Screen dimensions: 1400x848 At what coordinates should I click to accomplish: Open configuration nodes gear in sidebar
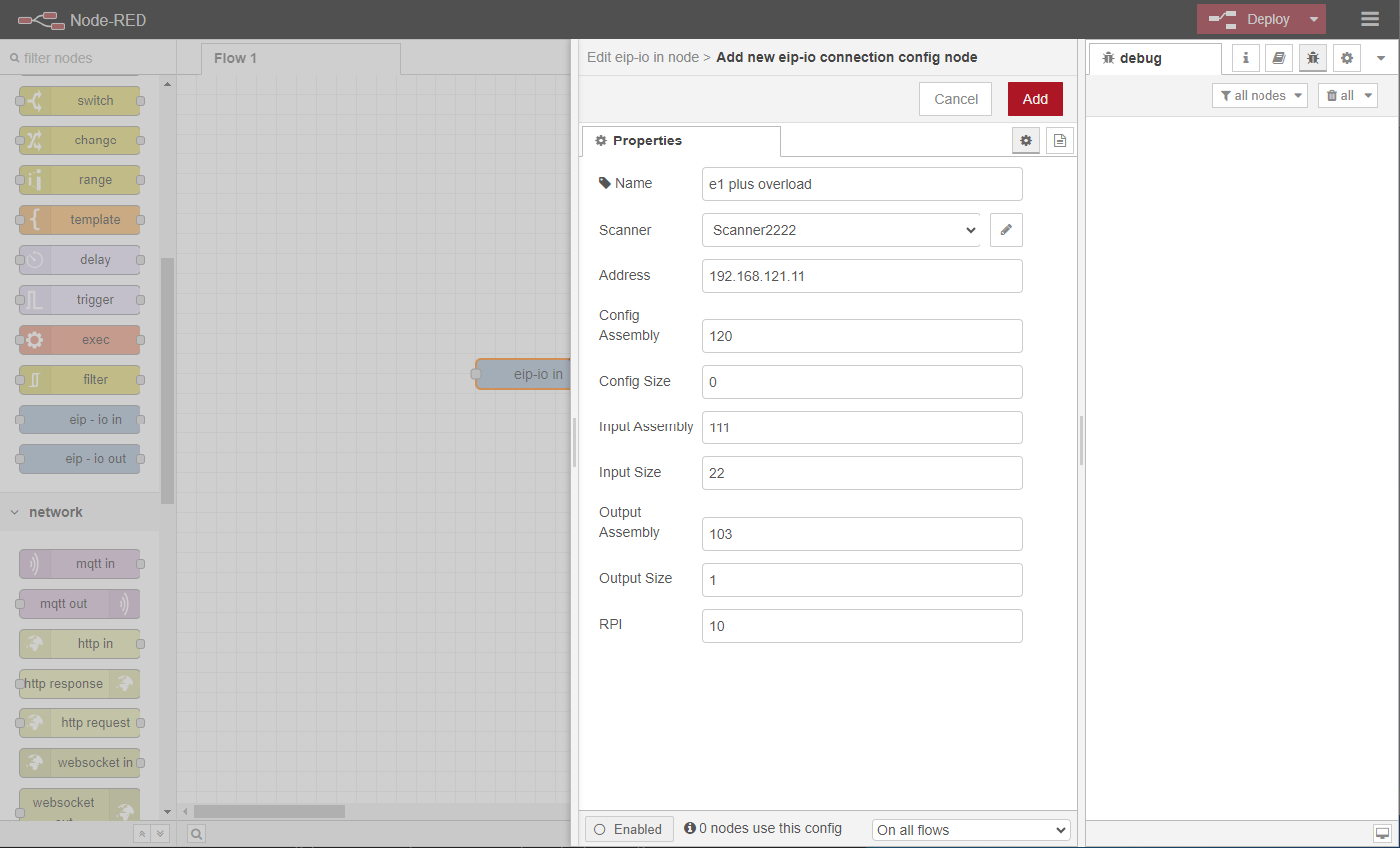pyautogui.click(x=1347, y=58)
